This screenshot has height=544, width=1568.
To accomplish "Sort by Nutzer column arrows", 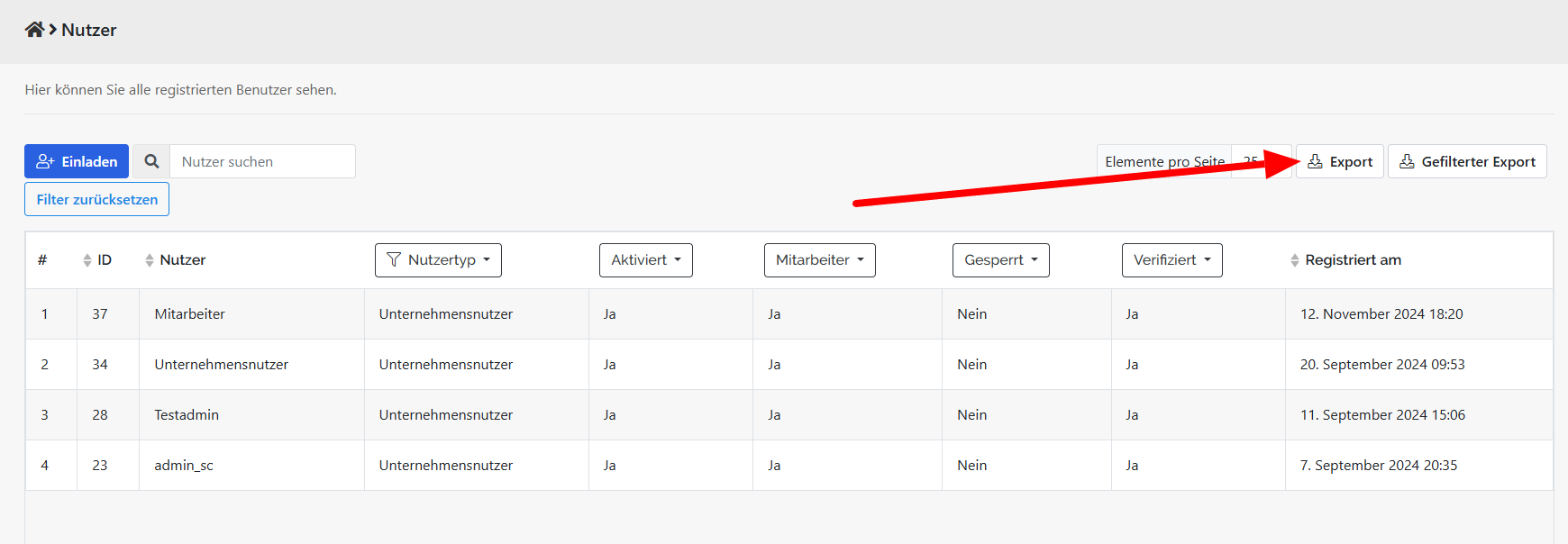I will (x=150, y=260).
